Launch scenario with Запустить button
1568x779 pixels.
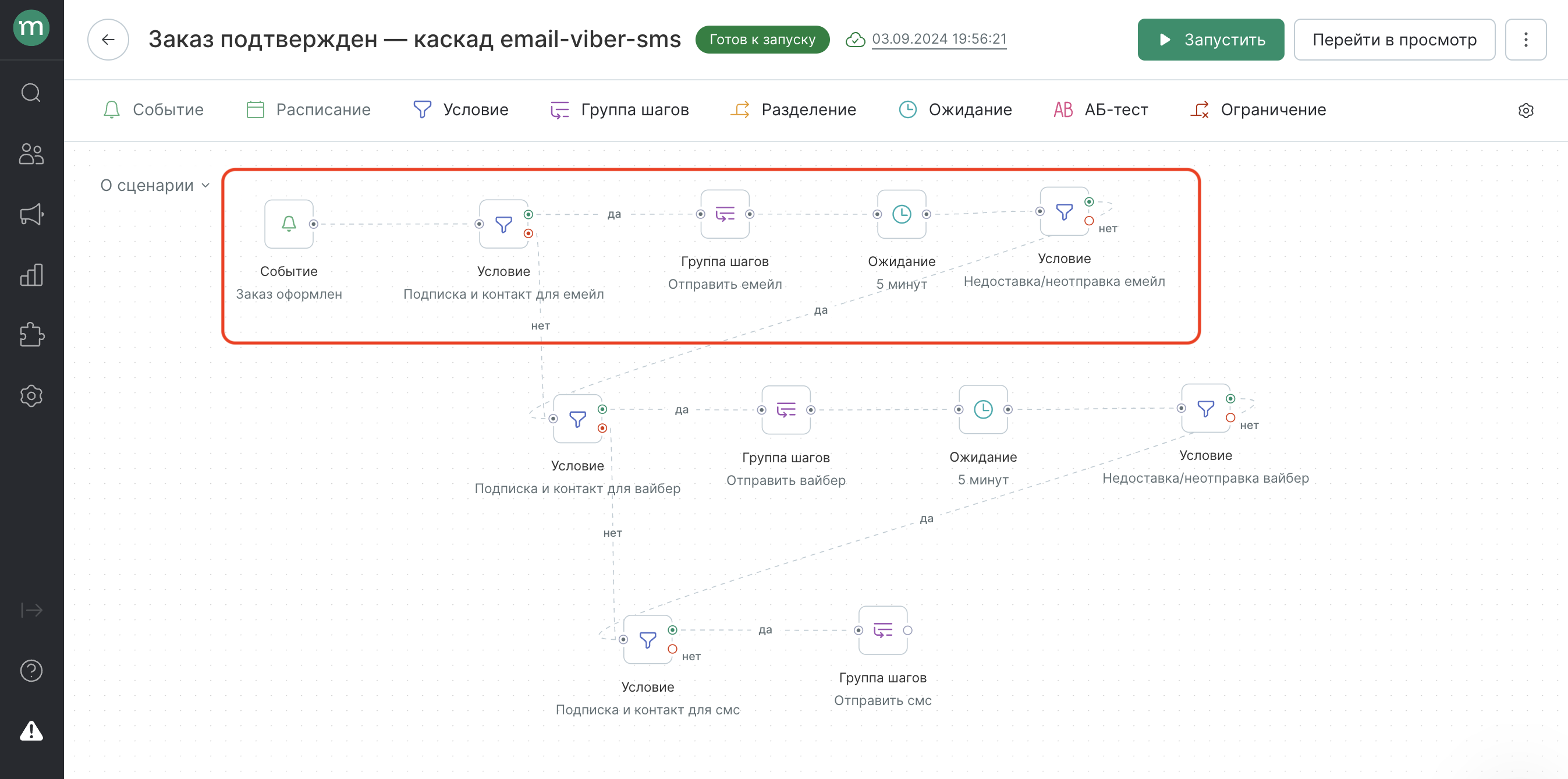[1210, 40]
